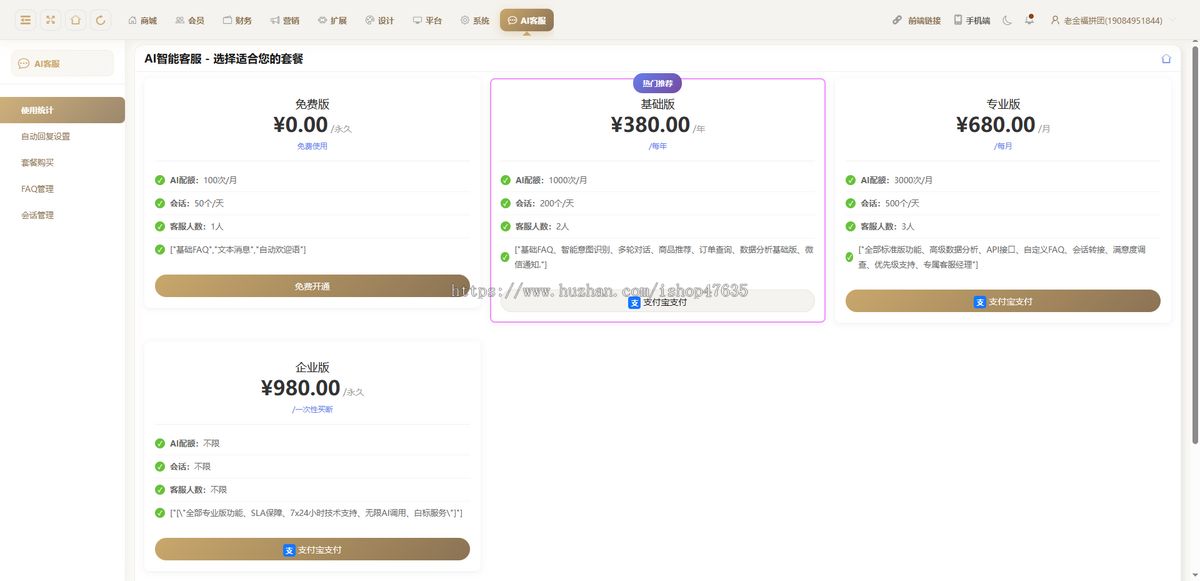Select 使用统计 in the sidebar
Image resolution: width=1200 pixels, height=581 pixels.
point(63,110)
